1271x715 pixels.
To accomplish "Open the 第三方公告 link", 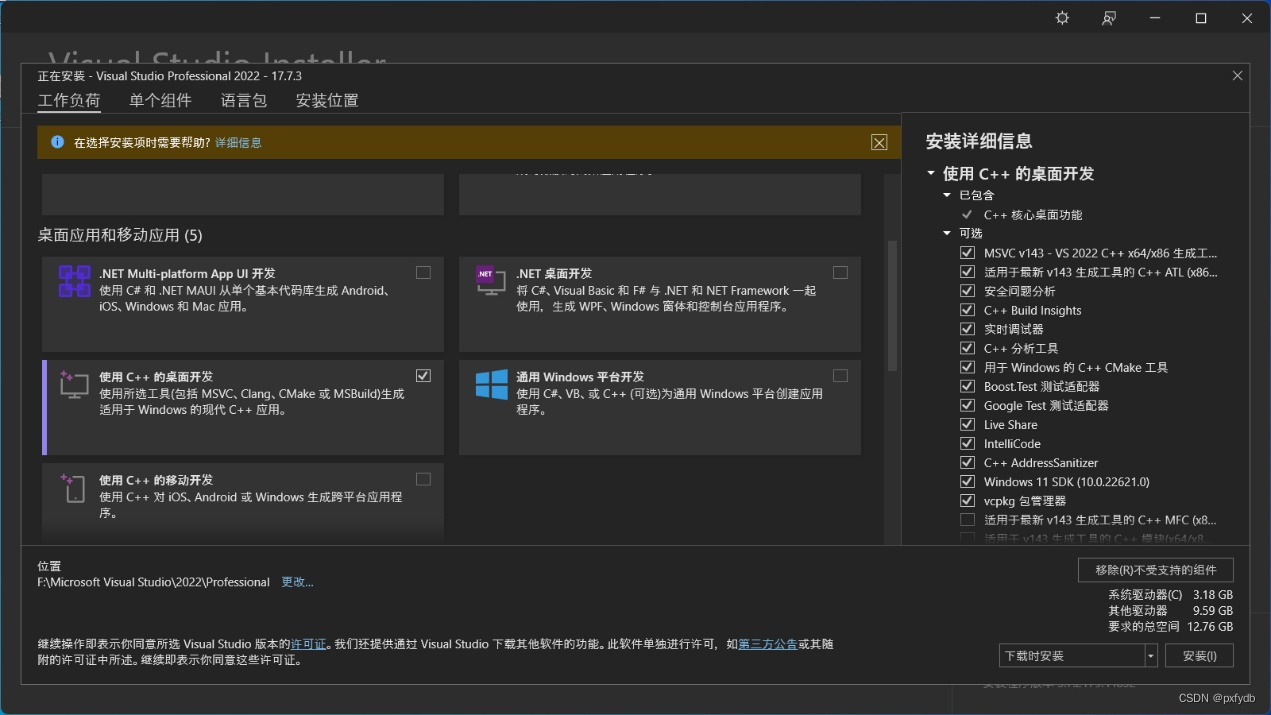I will point(768,644).
